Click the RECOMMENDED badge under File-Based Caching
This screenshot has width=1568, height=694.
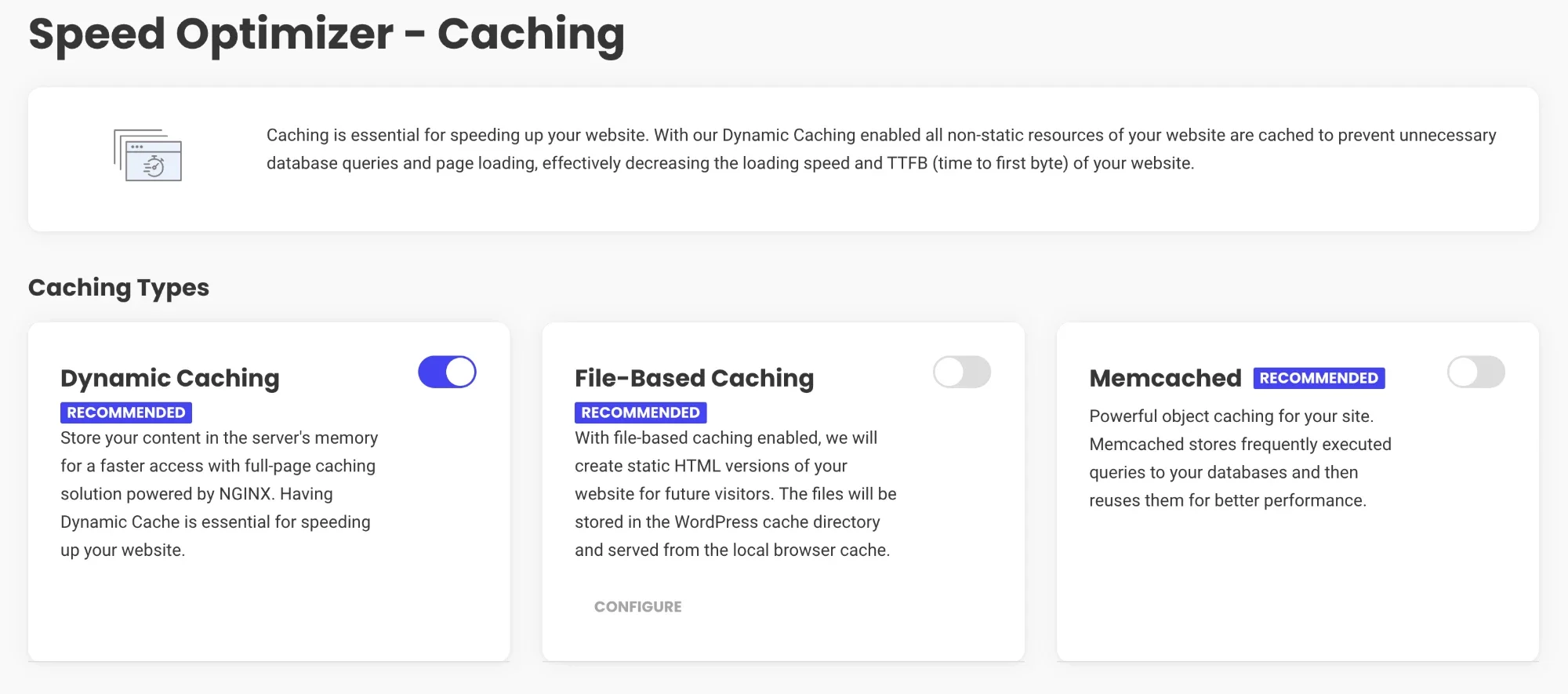(x=641, y=412)
